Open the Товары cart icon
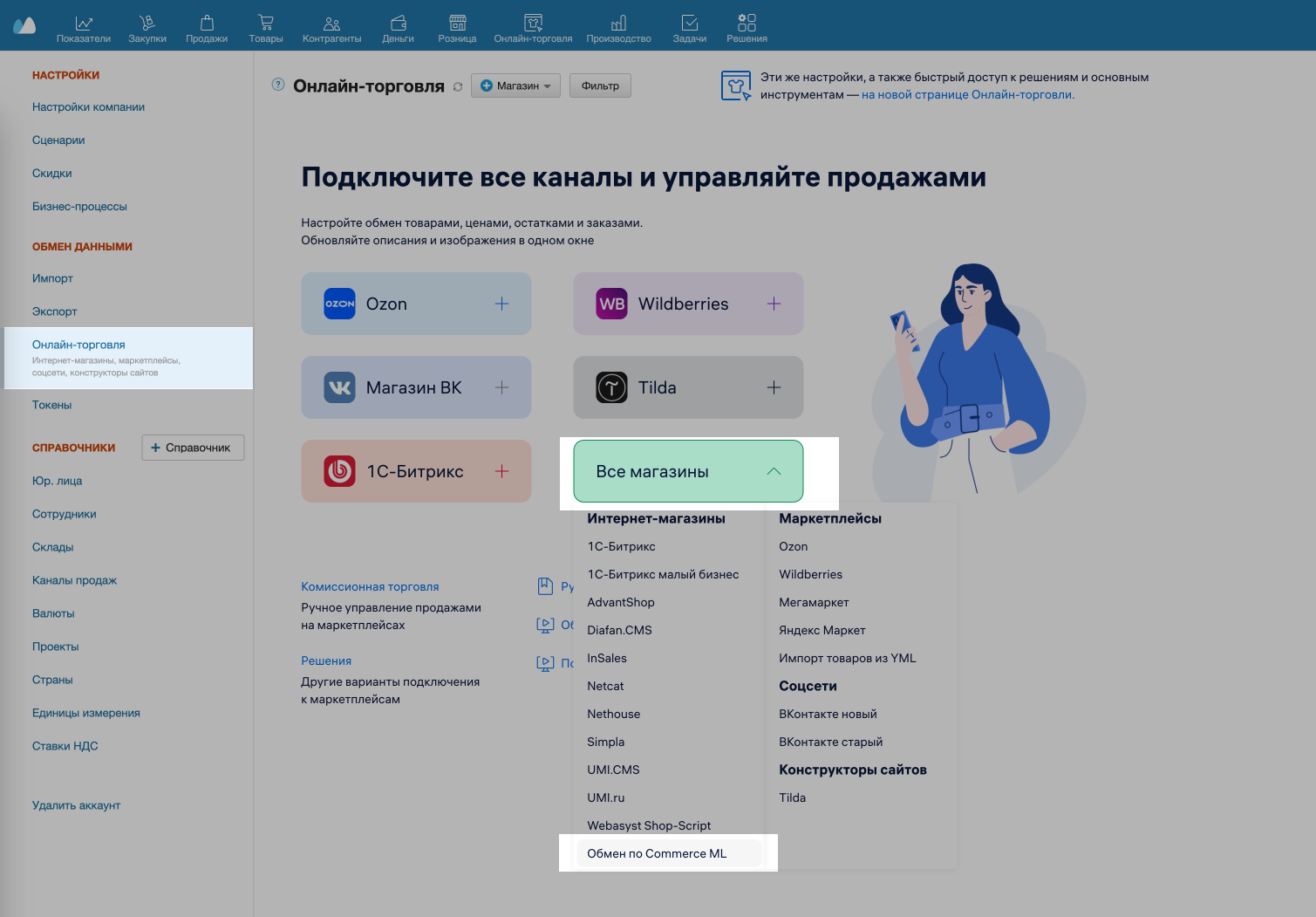The width and height of the screenshot is (1316, 917). (266, 23)
